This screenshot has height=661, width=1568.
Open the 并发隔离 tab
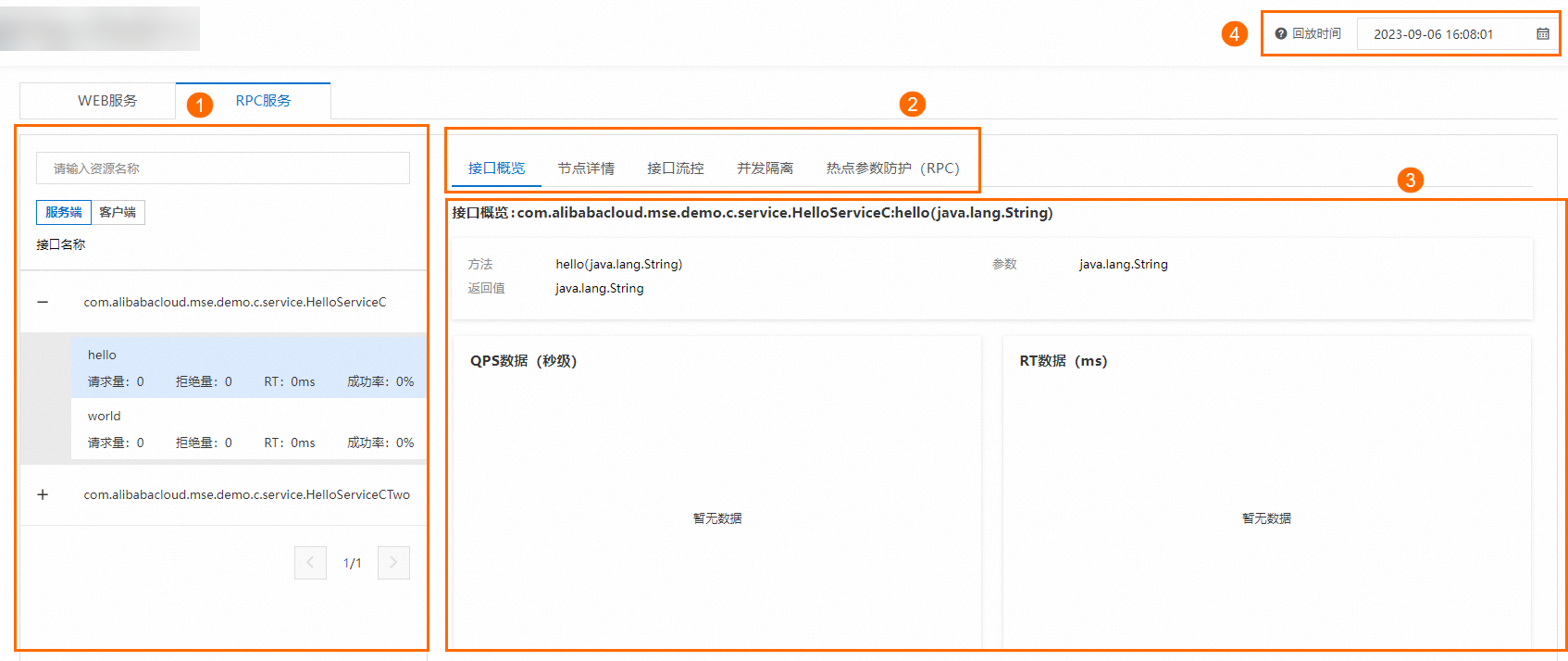pyautogui.click(x=765, y=168)
